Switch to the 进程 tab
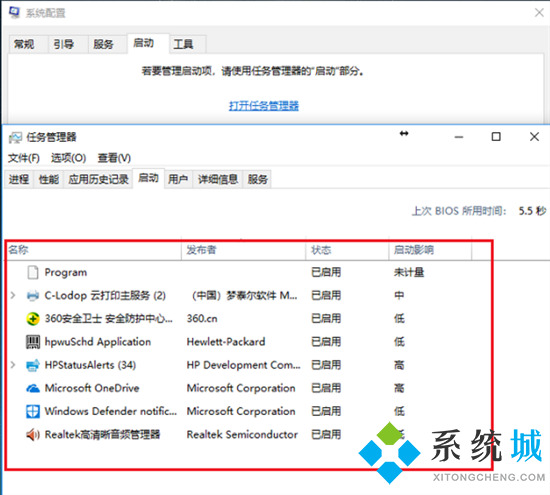The height and width of the screenshot is (495, 550). tap(19, 179)
